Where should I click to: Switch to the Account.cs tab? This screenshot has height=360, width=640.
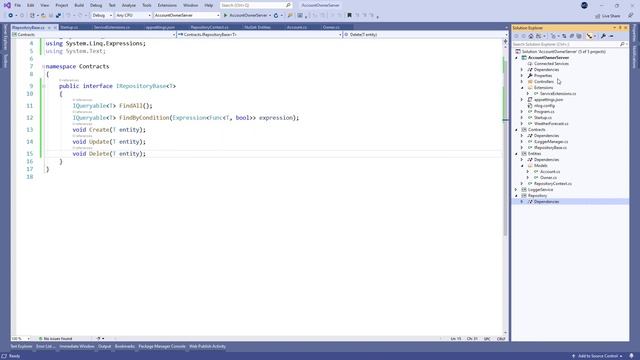coord(297,27)
